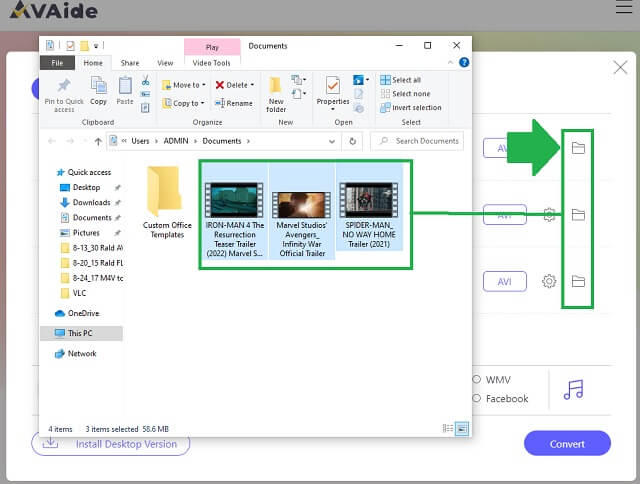Open Downloads in navigation pane
Image resolution: width=640 pixels, height=484 pixels.
coord(91,202)
